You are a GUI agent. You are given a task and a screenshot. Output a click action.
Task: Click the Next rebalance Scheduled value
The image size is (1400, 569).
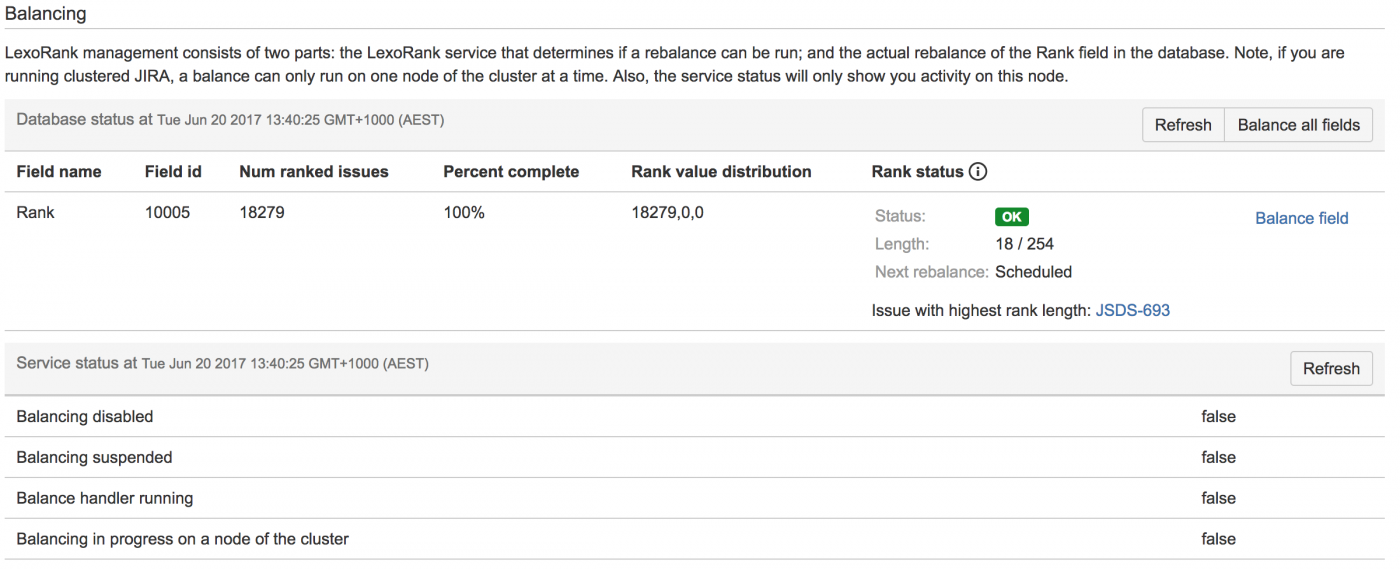tap(1033, 272)
